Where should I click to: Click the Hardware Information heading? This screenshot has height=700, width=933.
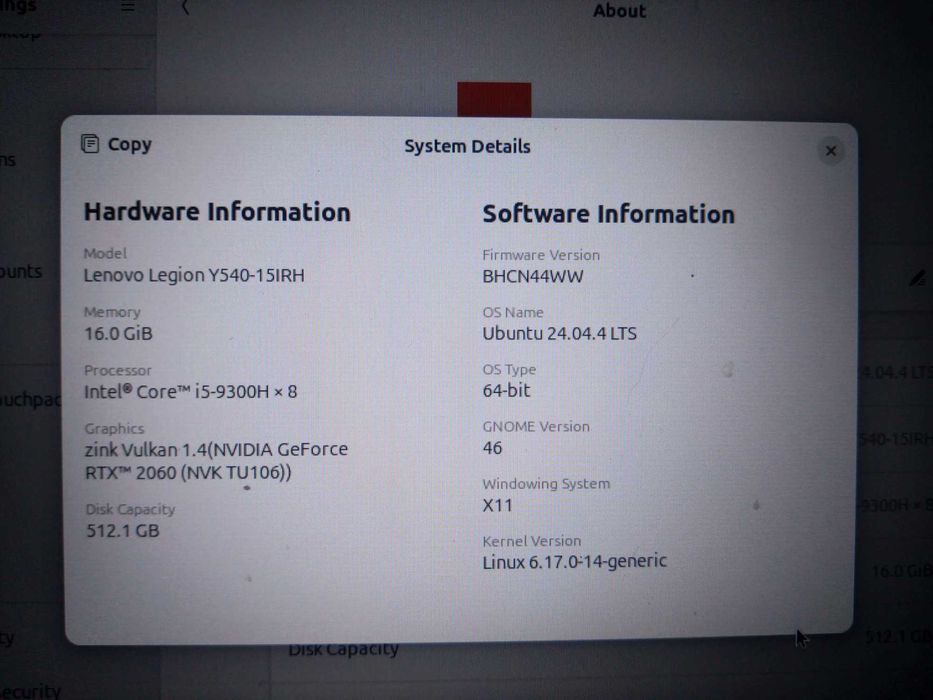pos(217,212)
